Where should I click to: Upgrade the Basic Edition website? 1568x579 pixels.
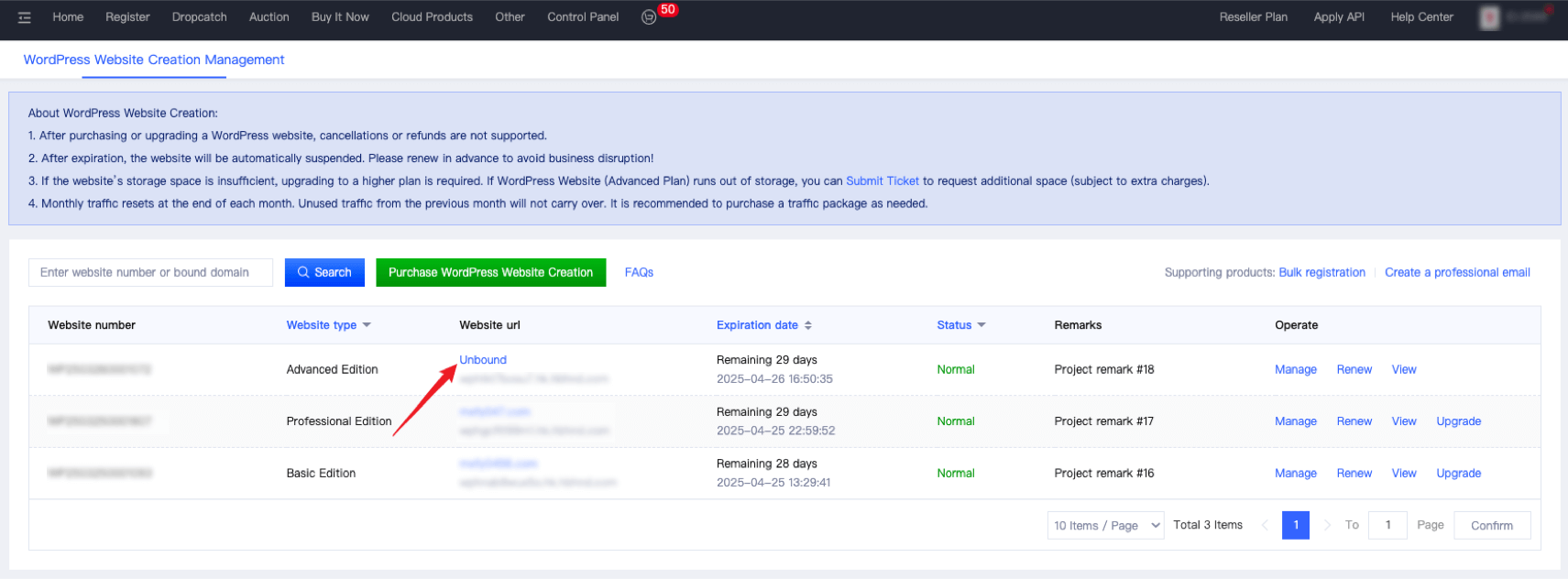click(x=1458, y=474)
